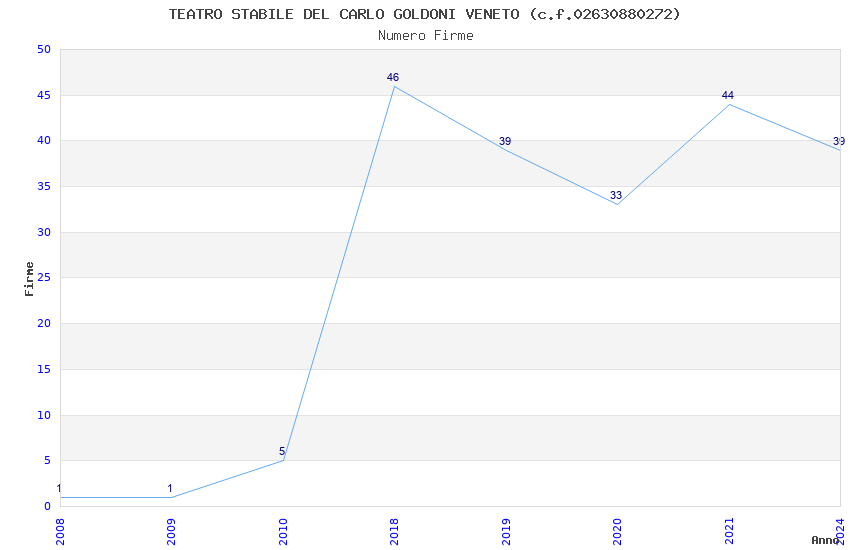The height and width of the screenshot is (550, 850).
Task: Select the 1 label above year 2009
Action: coord(170,488)
